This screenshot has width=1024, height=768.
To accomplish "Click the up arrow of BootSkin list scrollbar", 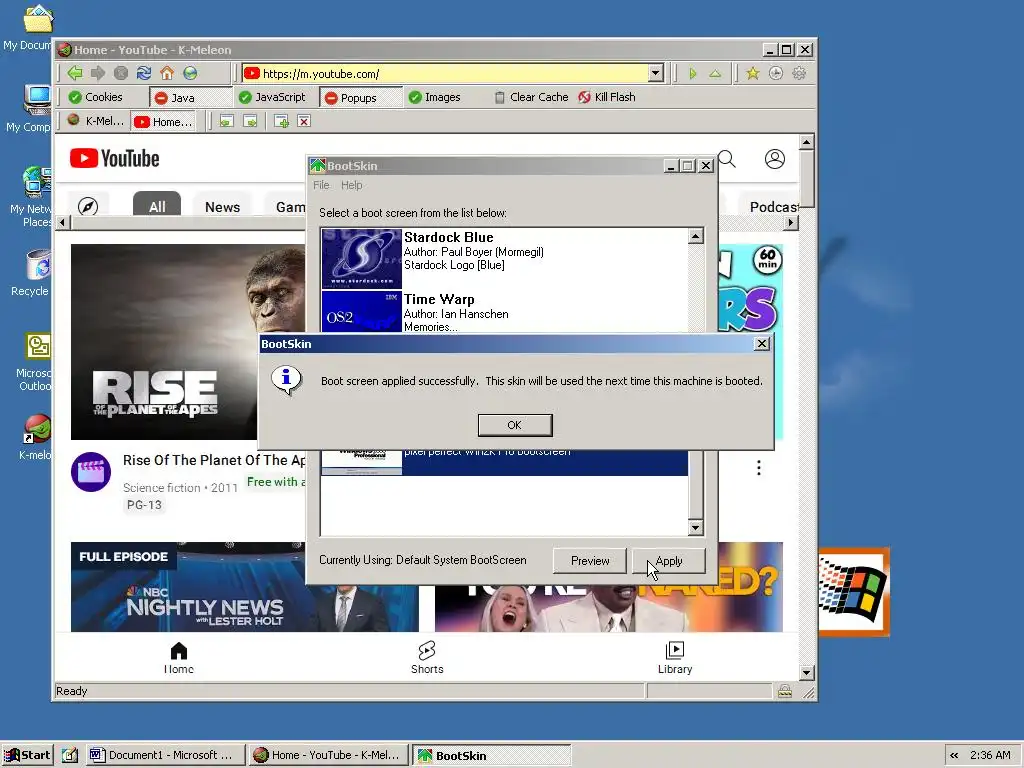I will pyautogui.click(x=696, y=236).
